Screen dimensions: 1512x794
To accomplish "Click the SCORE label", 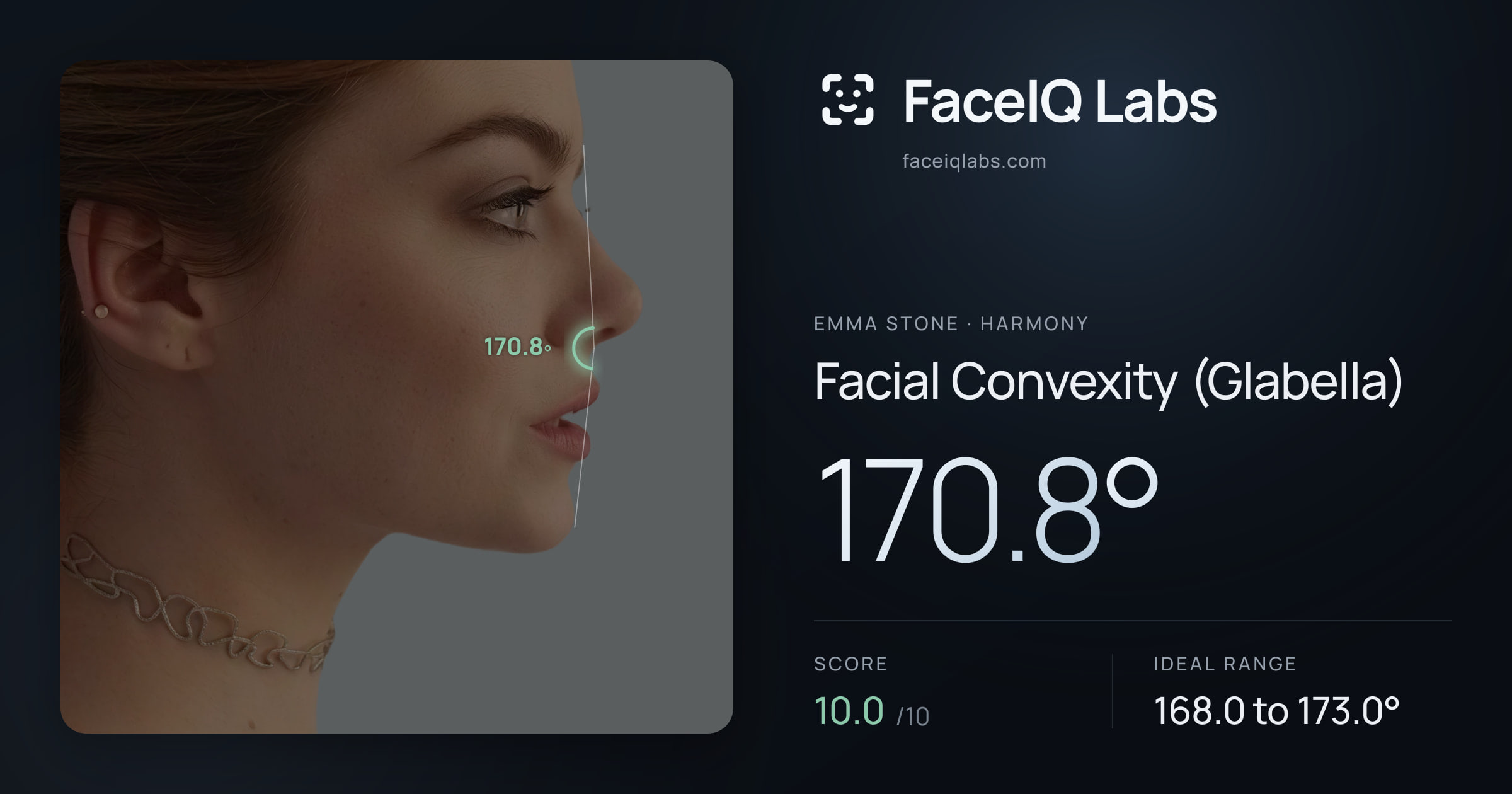I will 850,664.
